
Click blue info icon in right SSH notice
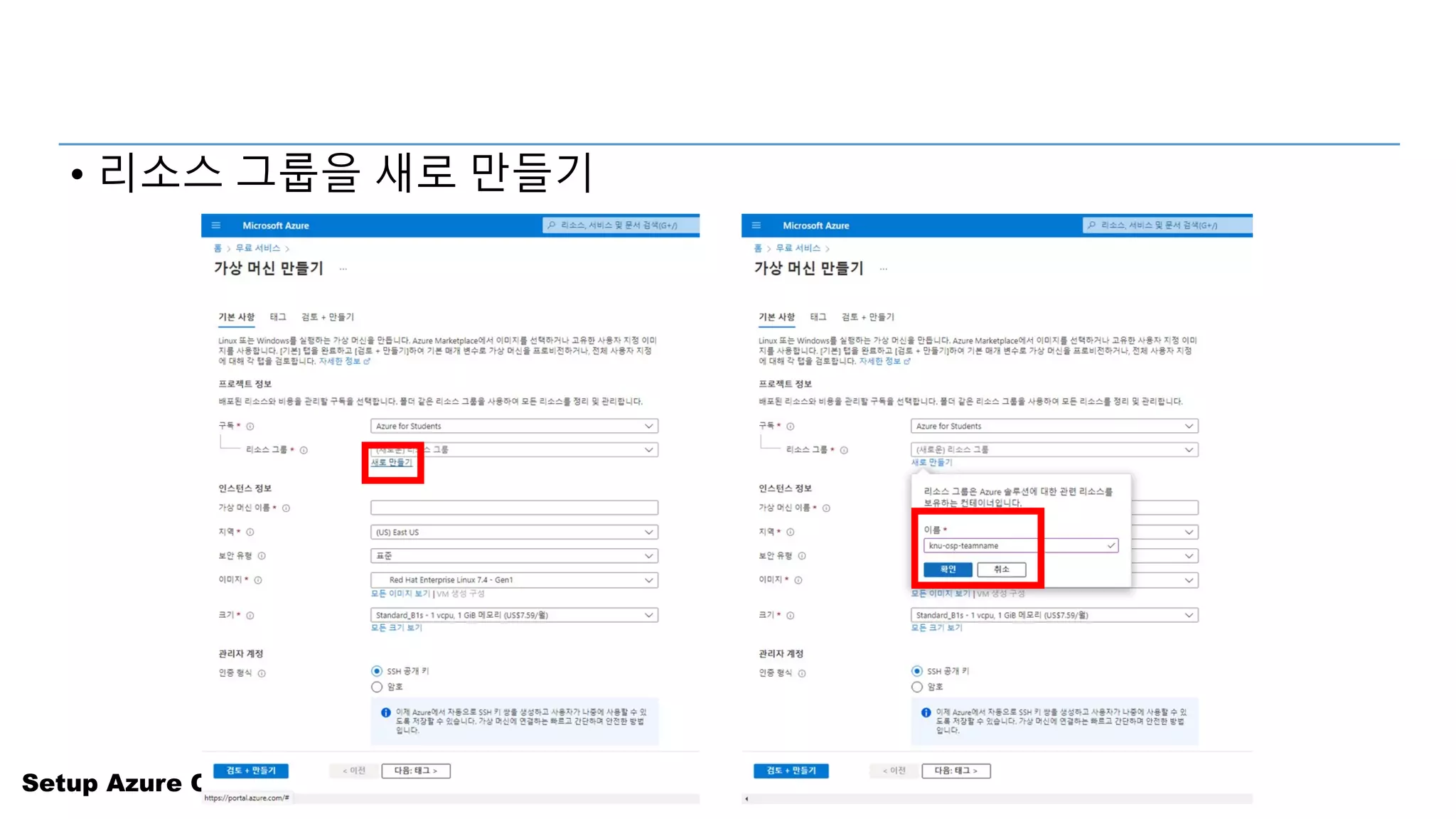tap(926, 712)
